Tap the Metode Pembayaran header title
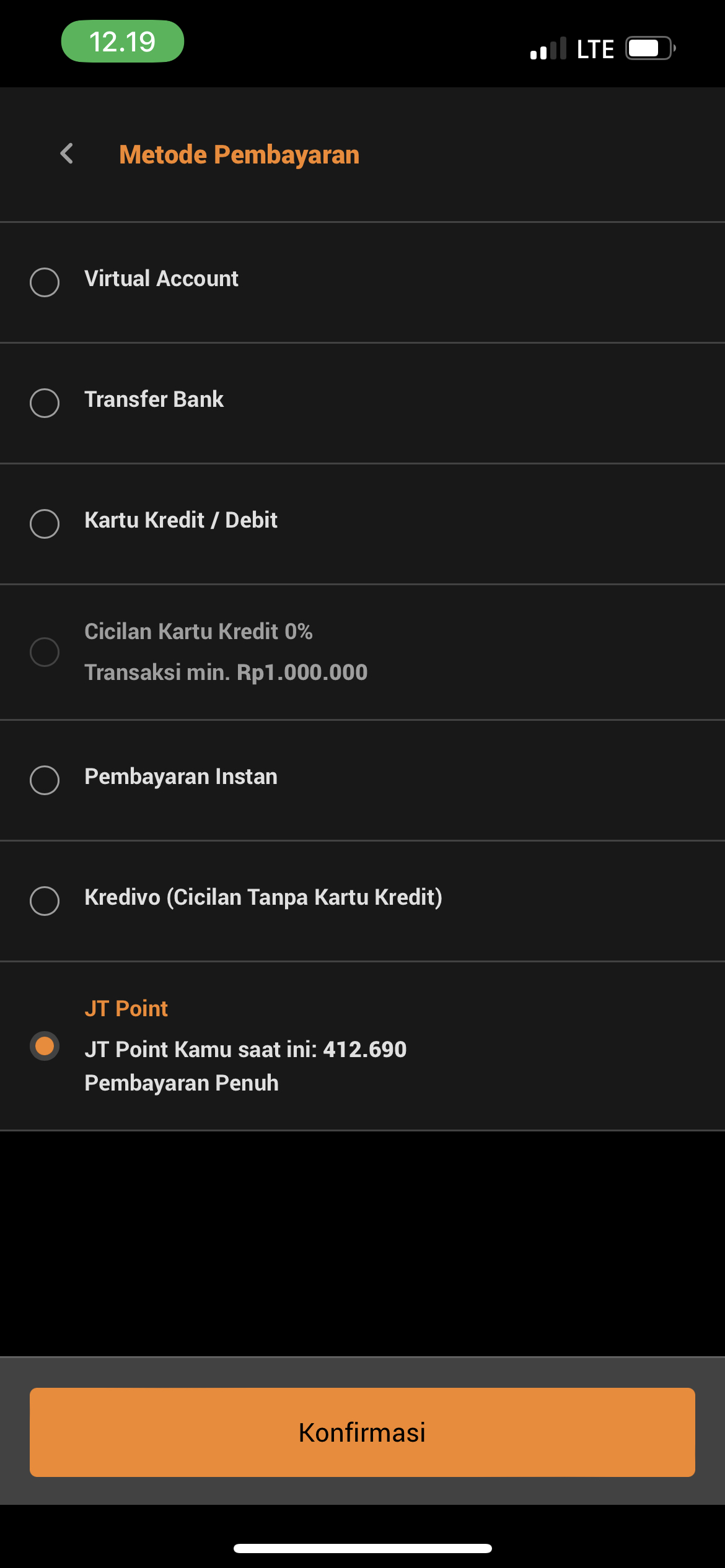725x1568 pixels. coord(239,155)
